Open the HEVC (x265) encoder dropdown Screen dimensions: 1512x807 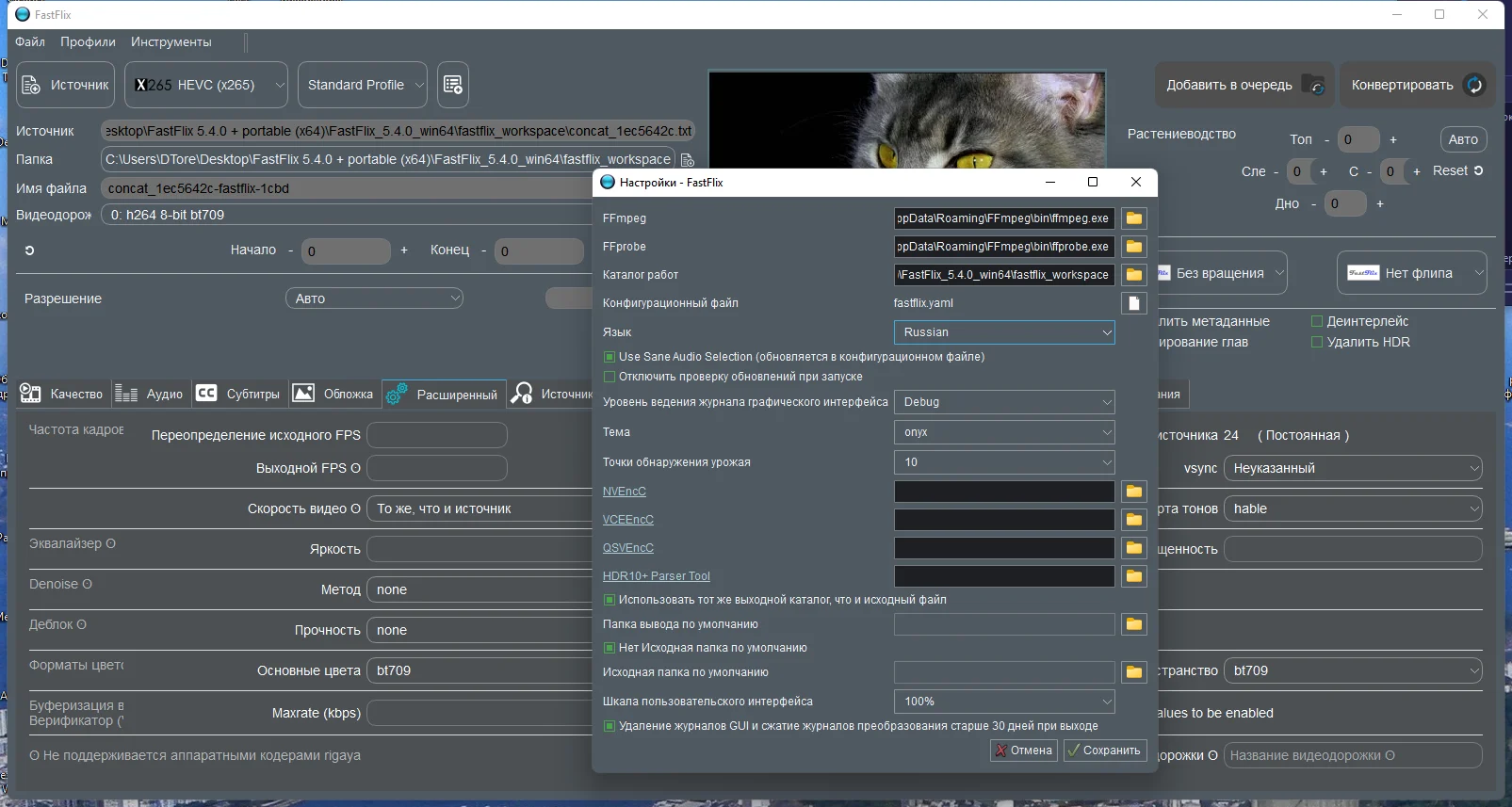(x=206, y=85)
